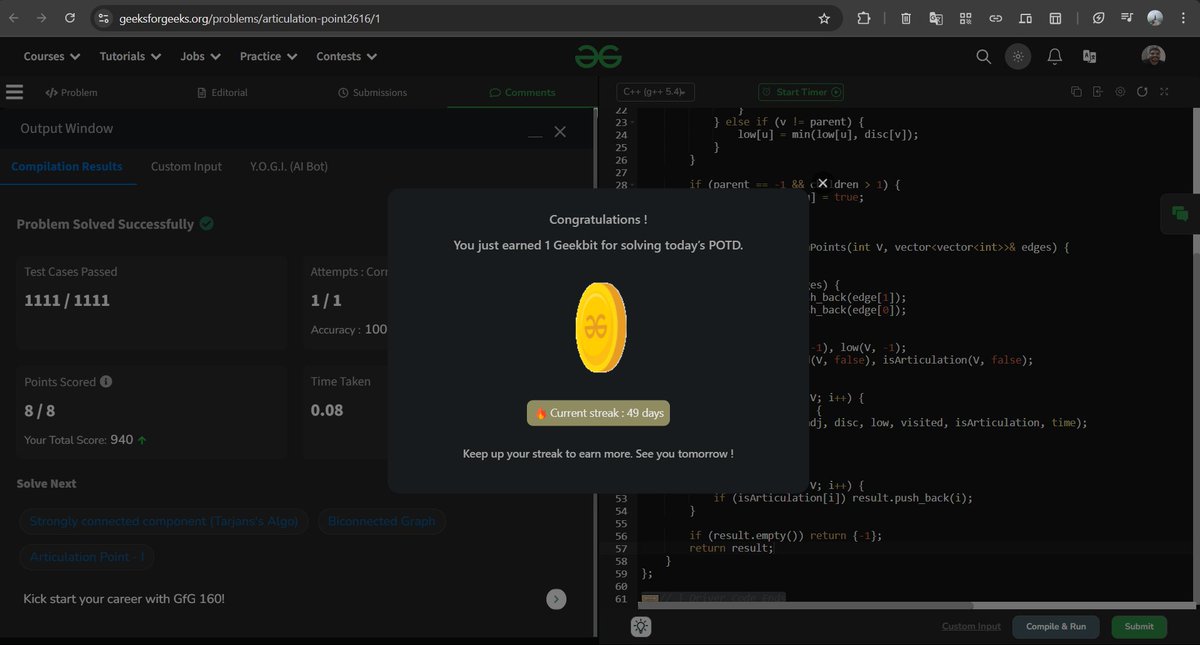Click the green Submit button
The width and height of the screenshot is (1200, 645).
tap(1139, 627)
